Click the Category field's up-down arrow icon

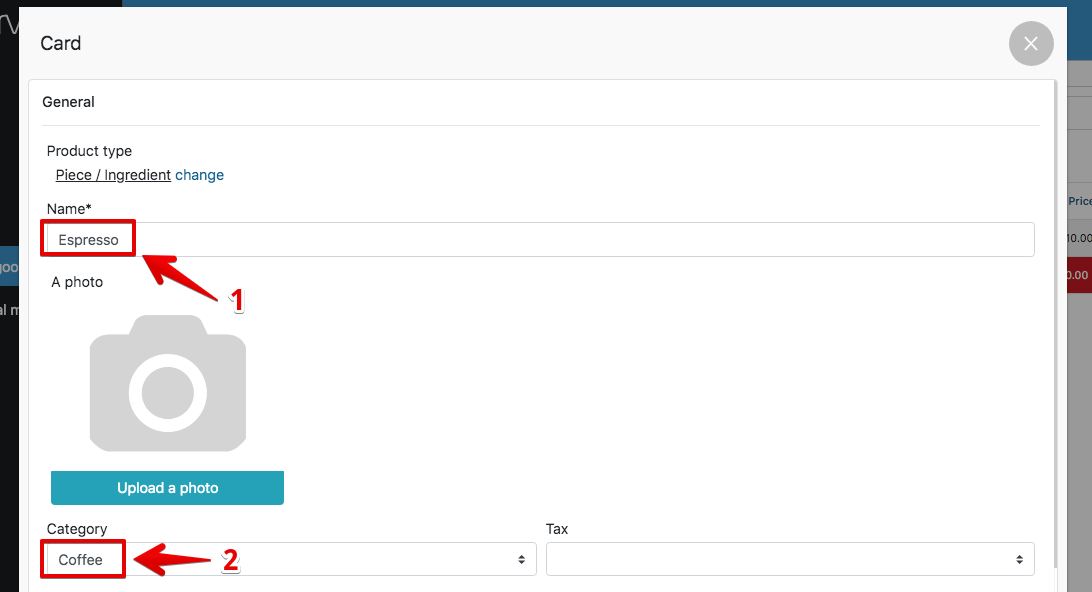tap(521, 560)
